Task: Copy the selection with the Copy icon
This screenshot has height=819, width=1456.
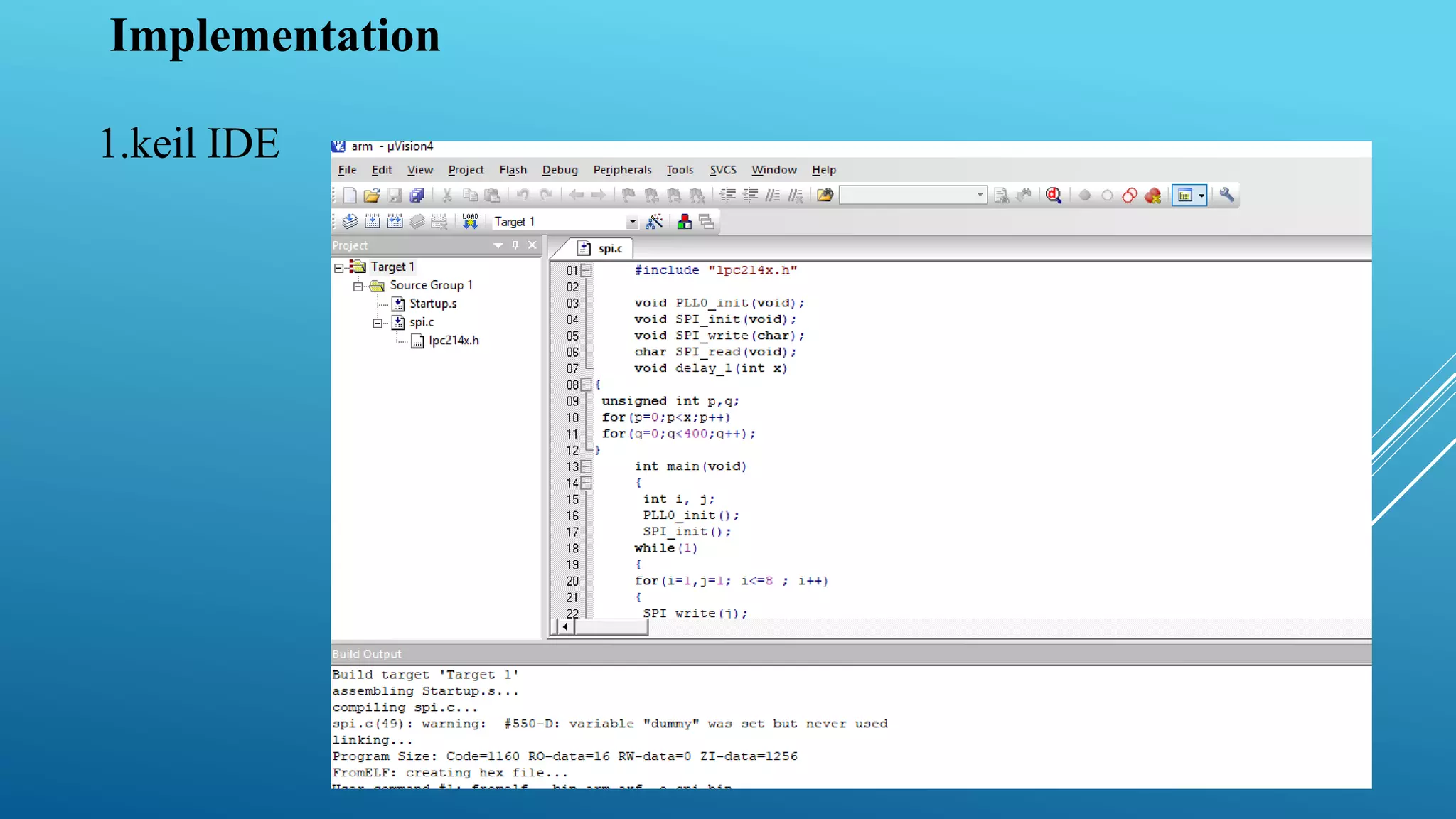Action: tap(470, 196)
